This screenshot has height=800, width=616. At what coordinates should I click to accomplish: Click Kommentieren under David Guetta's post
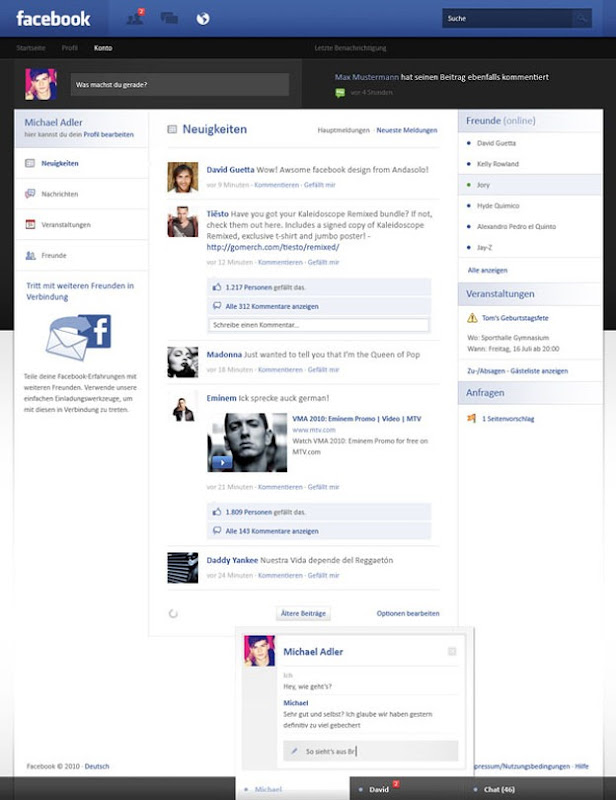point(277,185)
